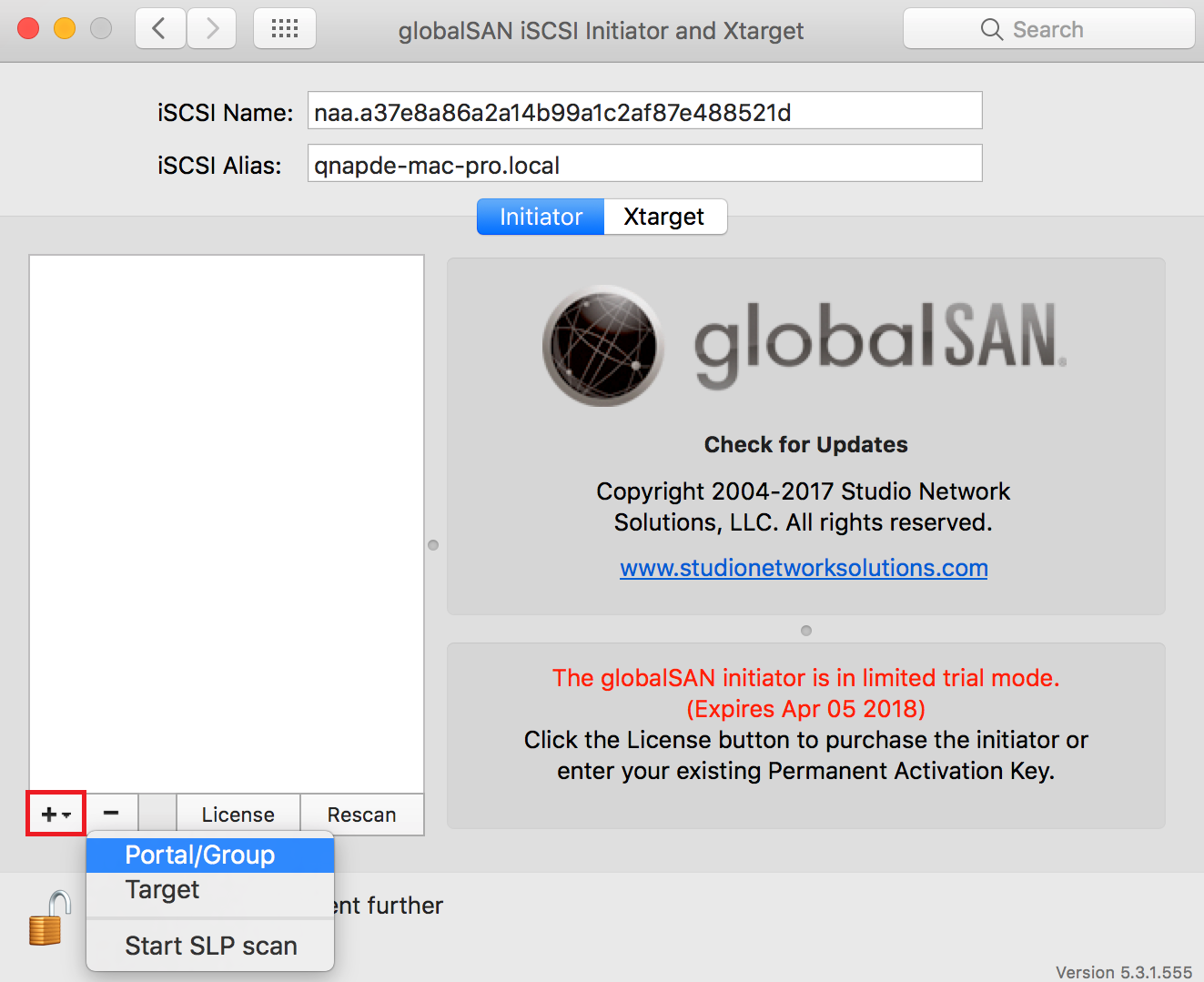Image resolution: width=1204 pixels, height=982 pixels.
Task: Open the plus add dropdown button
Action: 56,814
